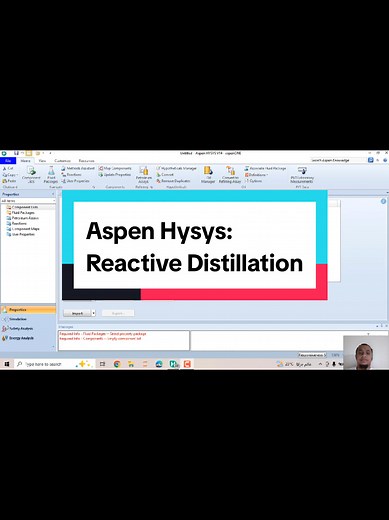The image size is (389, 520).
Task: Open the arrow next to Import button
Action: pyautogui.click(x=94, y=313)
